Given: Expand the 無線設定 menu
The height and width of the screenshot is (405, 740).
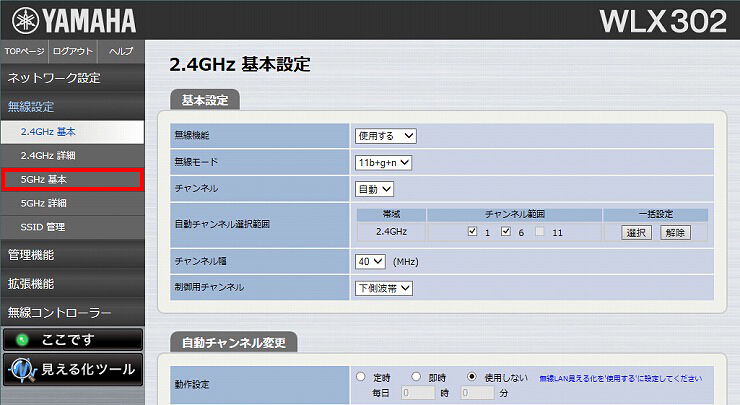Looking at the screenshot, I should tap(73, 106).
